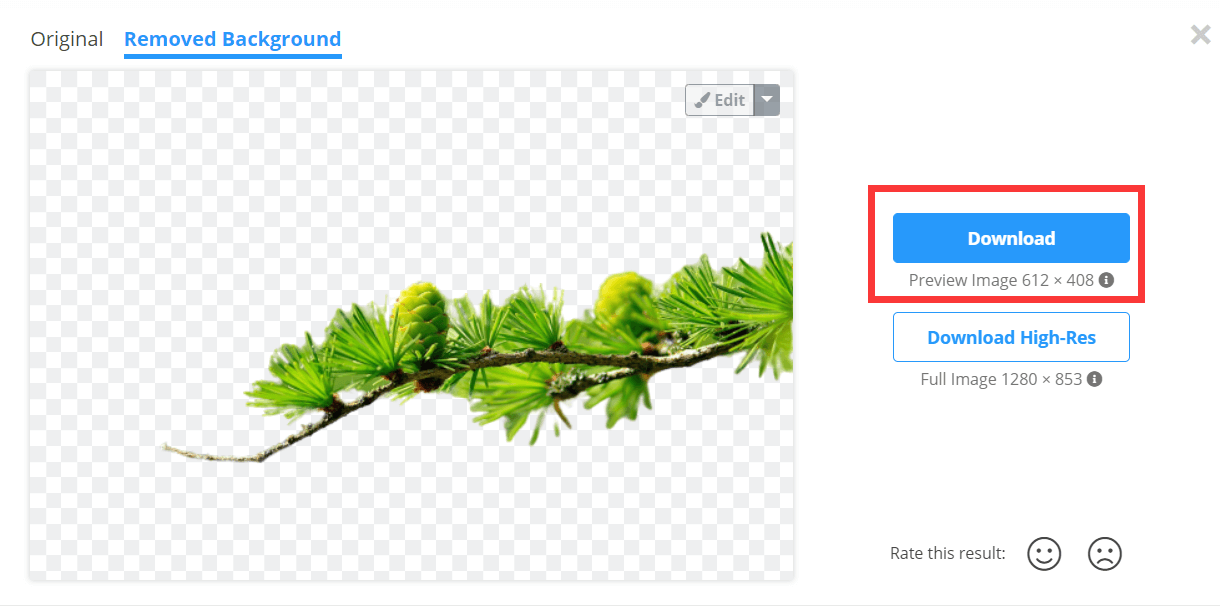Rate result with the sad frowning face
The width and height of the screenshot is (1220, 606).
click(1104, 553)
